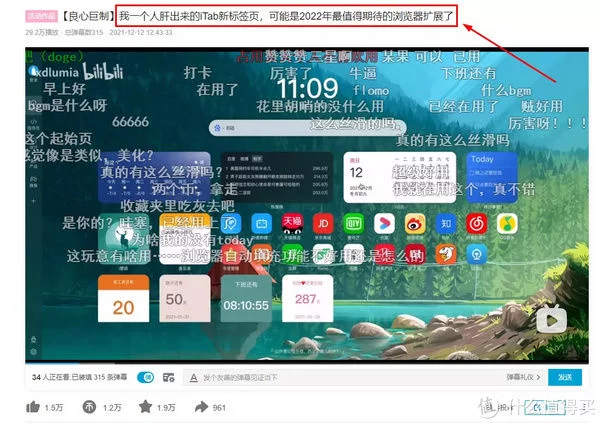Click the dark hot-list ranking widget
Screen dimensions: 600x424
pos(277,178)
